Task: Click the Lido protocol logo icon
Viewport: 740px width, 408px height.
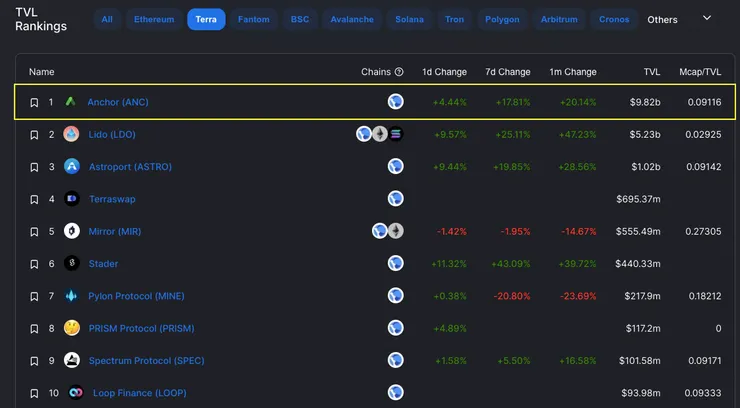Action: click(x=71, y=134)
